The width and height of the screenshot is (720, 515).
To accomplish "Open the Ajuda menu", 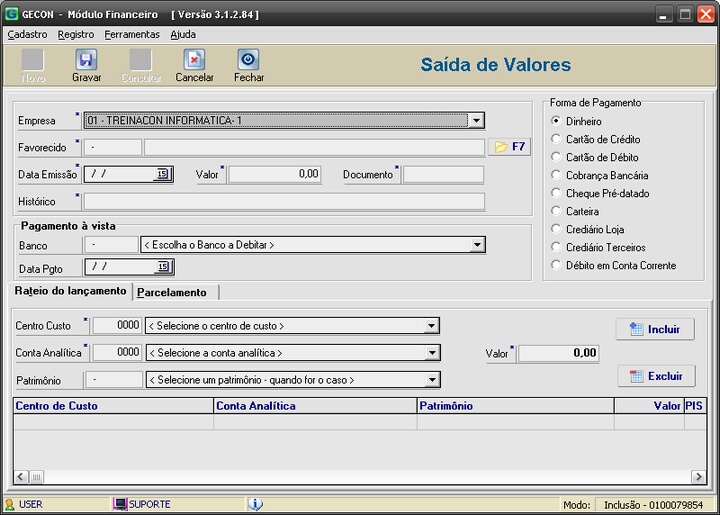I will pos(183,34).
